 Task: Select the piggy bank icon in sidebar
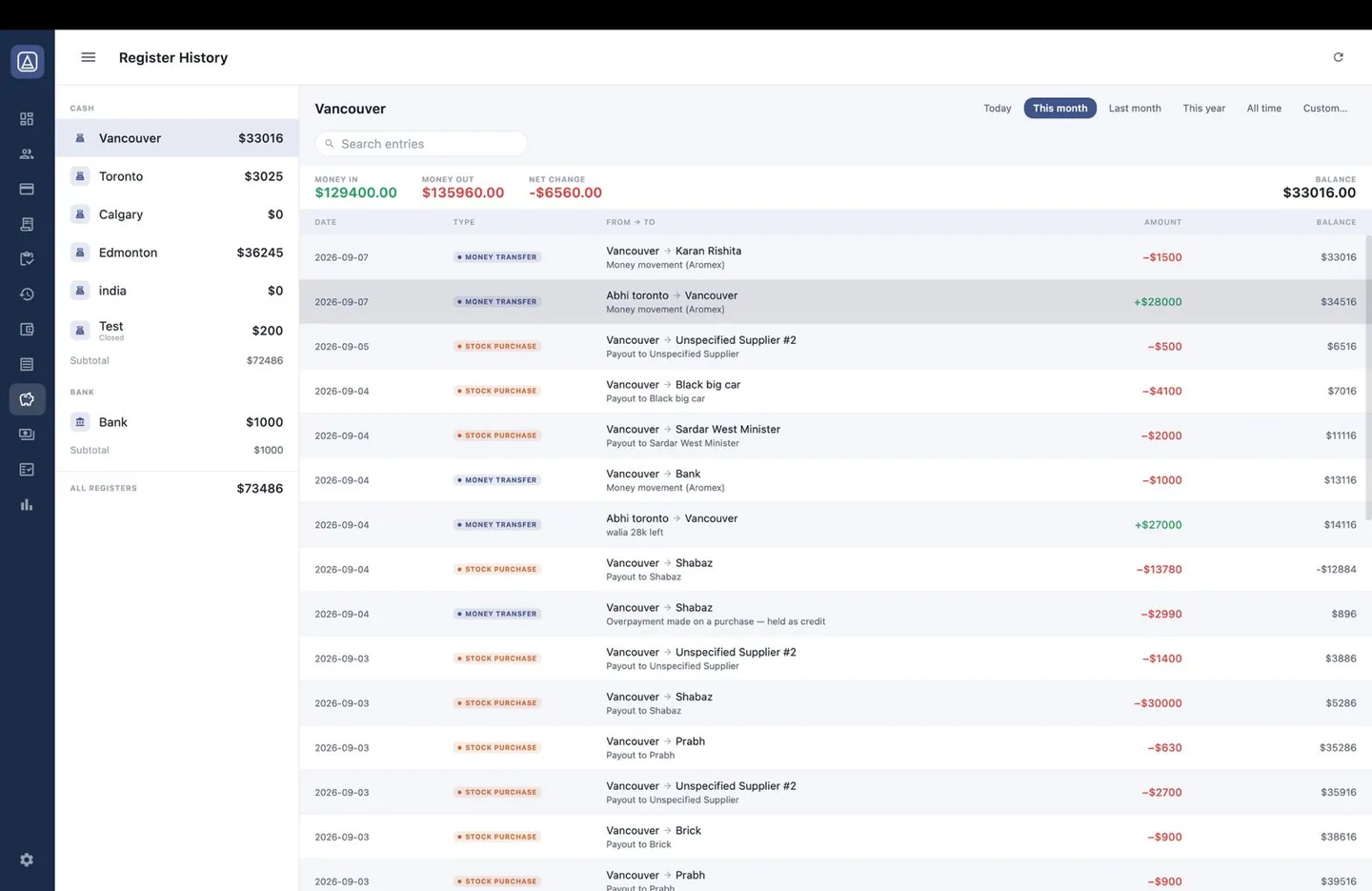[x=27, y=399]
